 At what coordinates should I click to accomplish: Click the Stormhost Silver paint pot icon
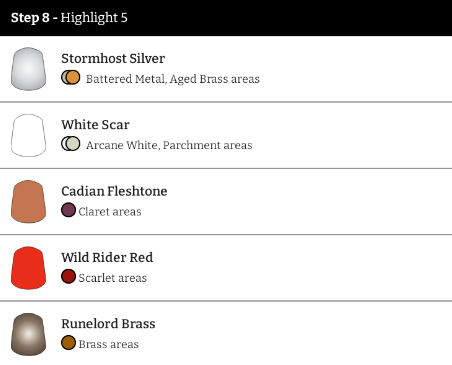click(28, 69)
